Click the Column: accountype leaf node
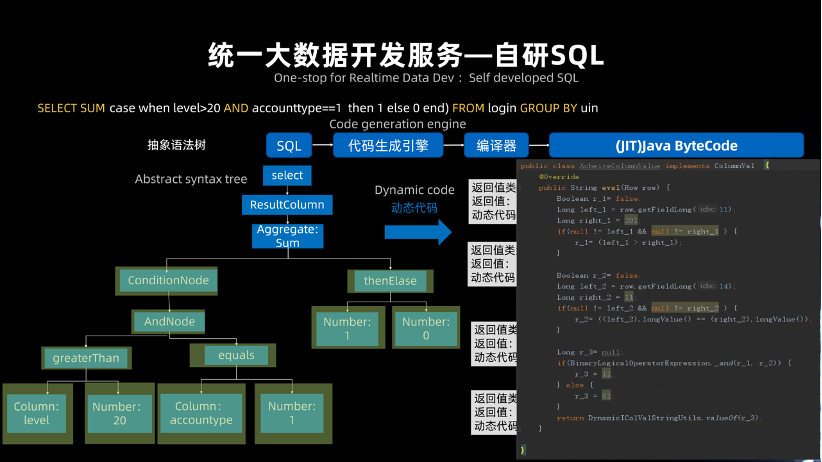 pyautogui.click(x=201, y=413)
